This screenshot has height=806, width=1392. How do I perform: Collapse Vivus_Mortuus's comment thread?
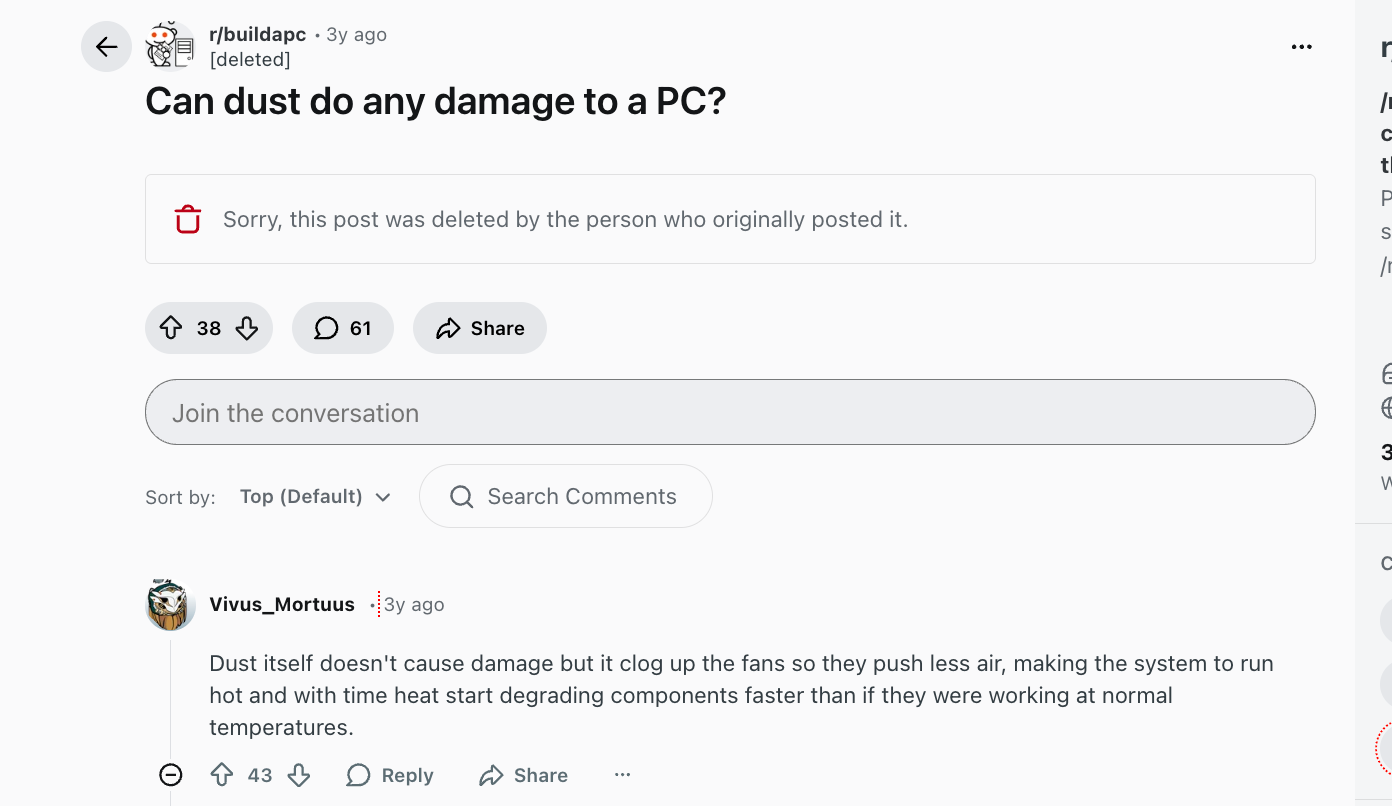[170, 775]
